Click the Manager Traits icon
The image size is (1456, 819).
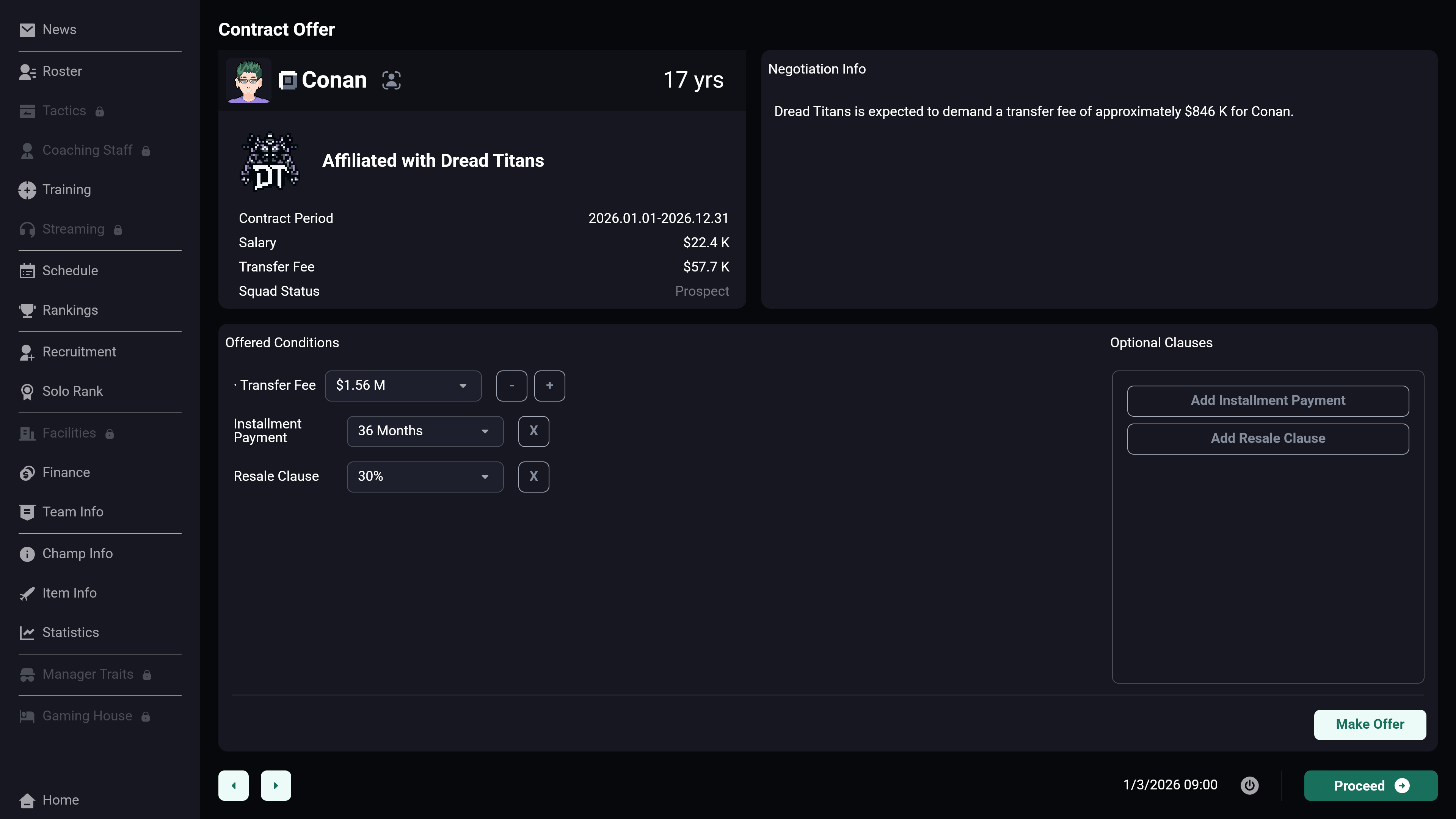coord(27,675)
